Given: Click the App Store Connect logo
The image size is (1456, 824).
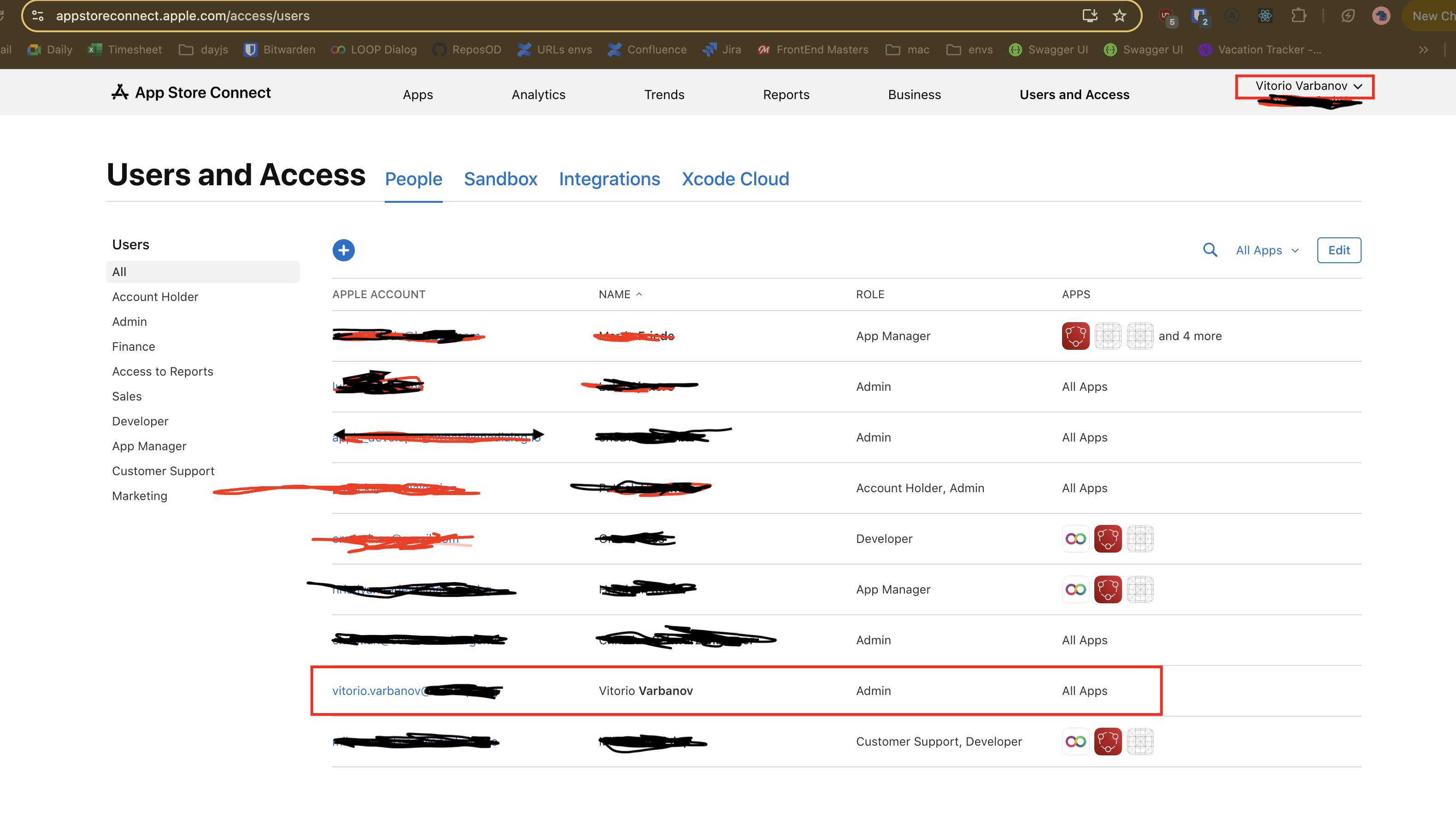Looking at the screenshot, I should pos(191,92).
